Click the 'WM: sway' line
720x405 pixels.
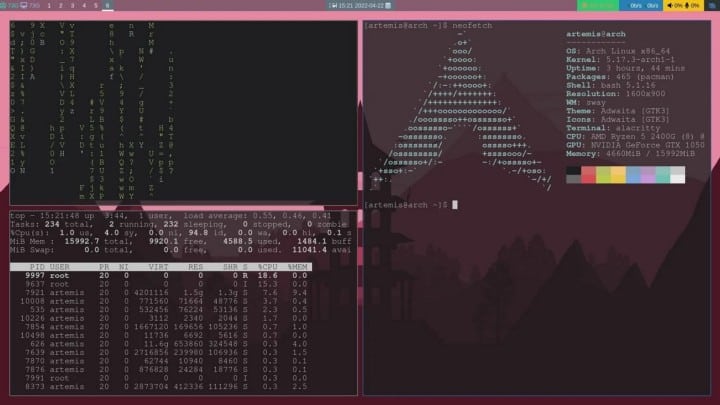tap(586, 102)
